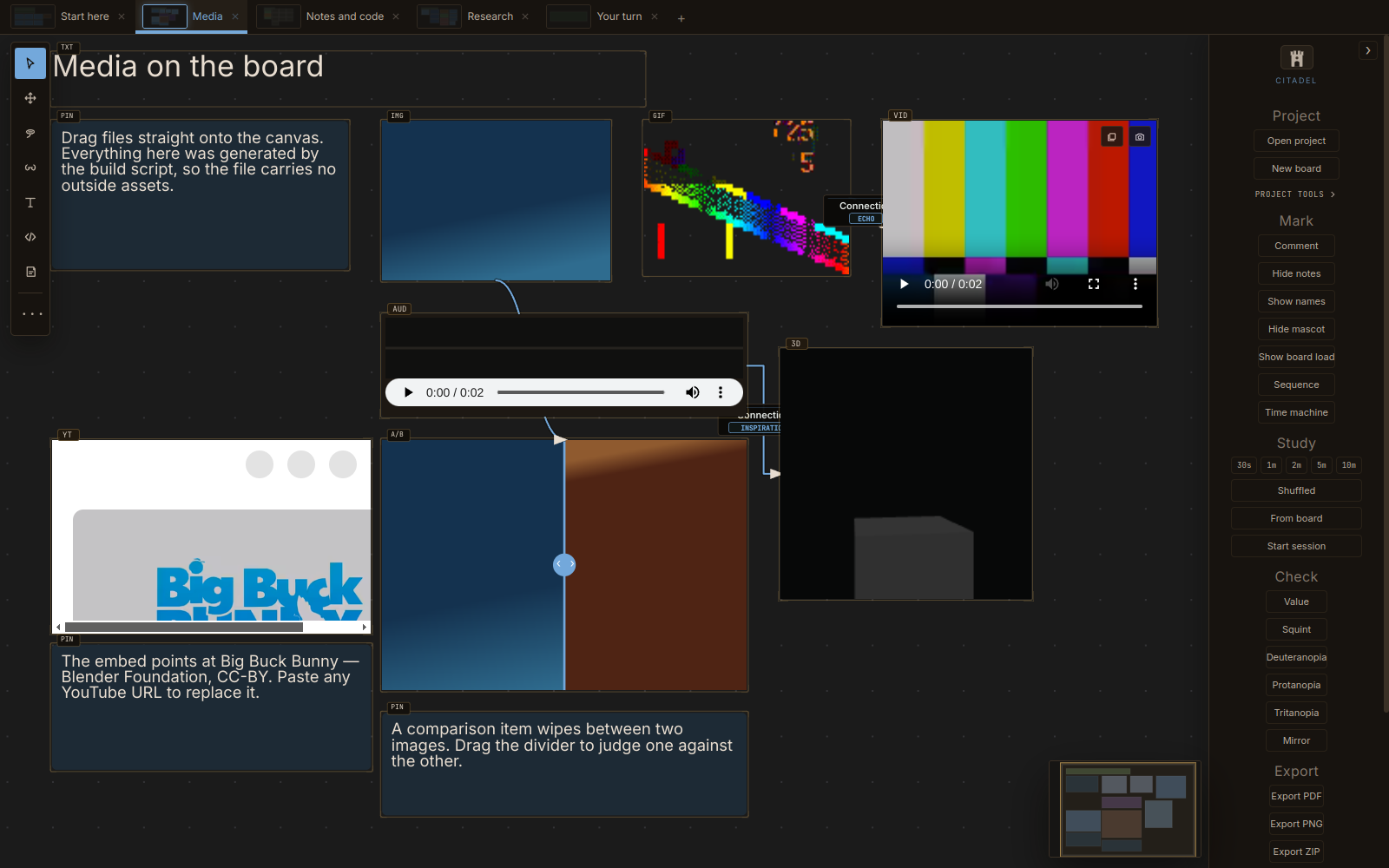Toggle Hide notes

click(x=1296, y=273)
